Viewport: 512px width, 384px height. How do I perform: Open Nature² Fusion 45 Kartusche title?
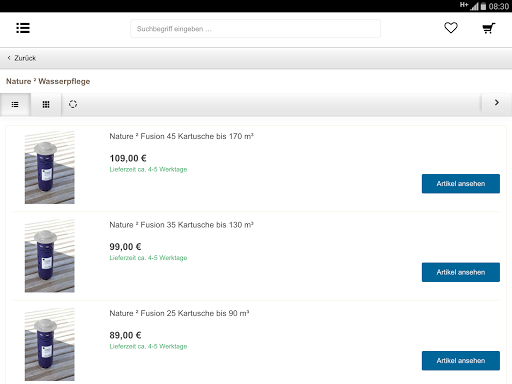coord(182,136)
